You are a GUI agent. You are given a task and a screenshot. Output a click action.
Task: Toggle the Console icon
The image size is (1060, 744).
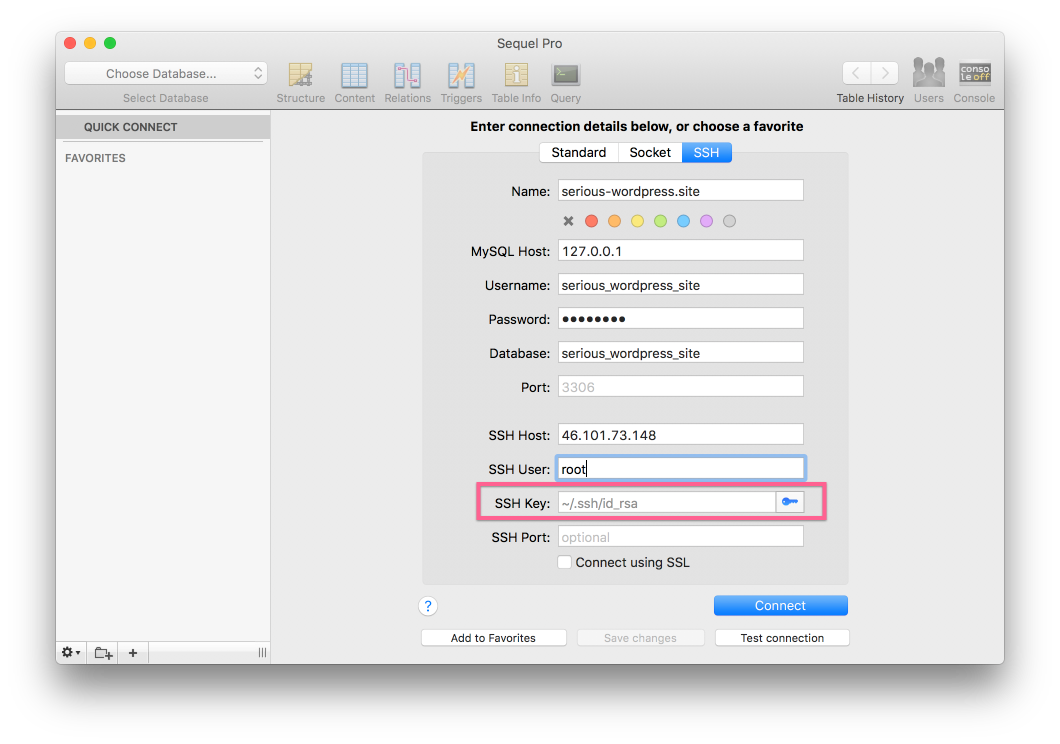(974, 73)
